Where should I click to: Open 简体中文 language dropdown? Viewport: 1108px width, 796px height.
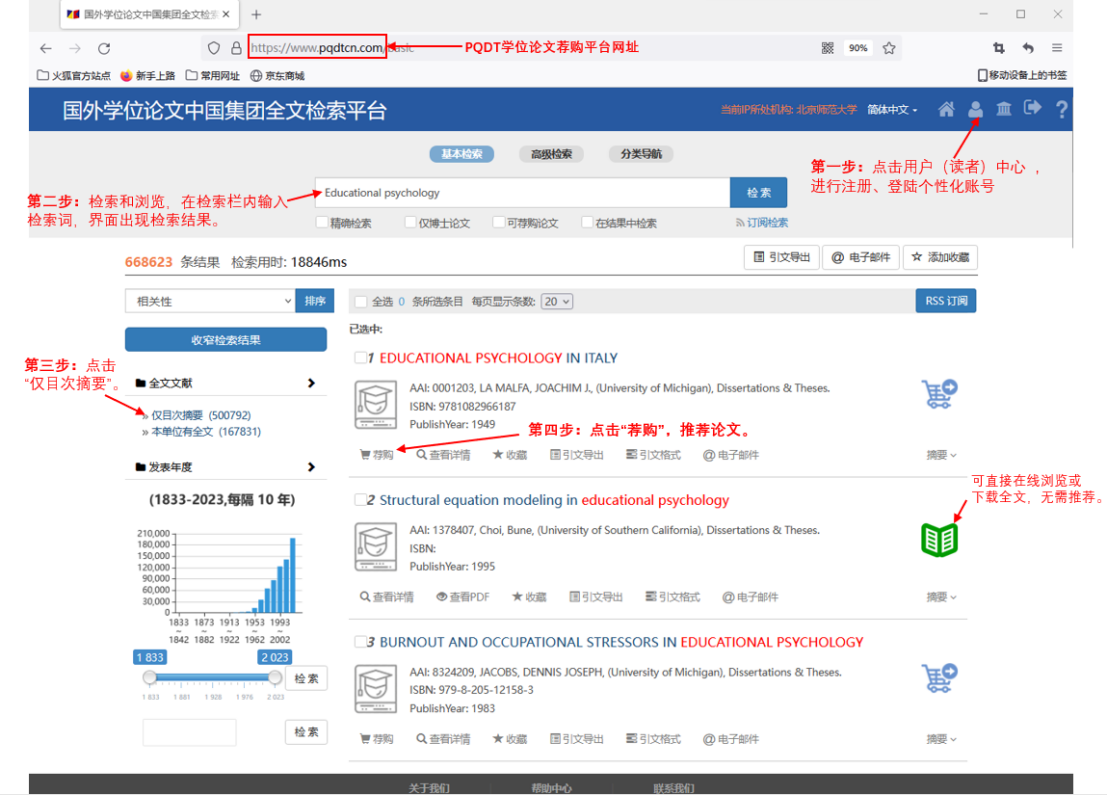[x=892, y=110]
